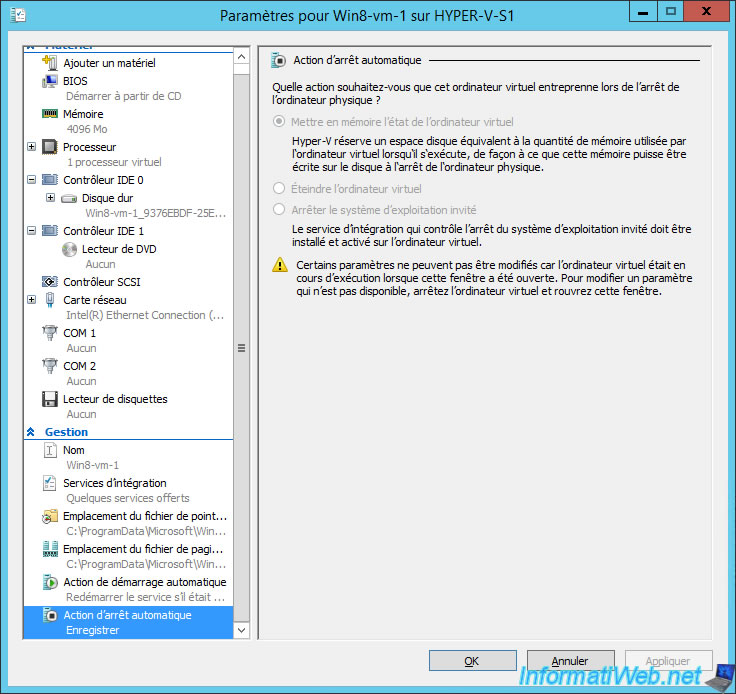Click the Action d'arrêt automatique header icon
Viewport: 736px width, 694px height.
[x=279, y=60]
